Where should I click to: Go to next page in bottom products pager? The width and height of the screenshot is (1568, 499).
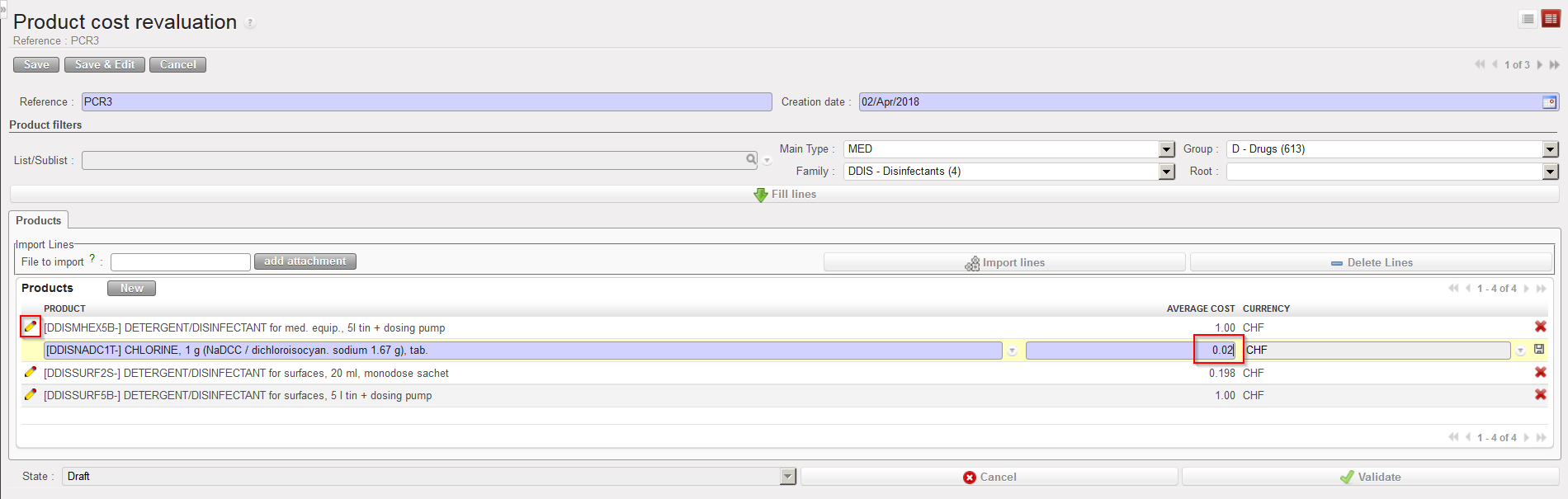pyautogui.click(x=1526, y=437)
